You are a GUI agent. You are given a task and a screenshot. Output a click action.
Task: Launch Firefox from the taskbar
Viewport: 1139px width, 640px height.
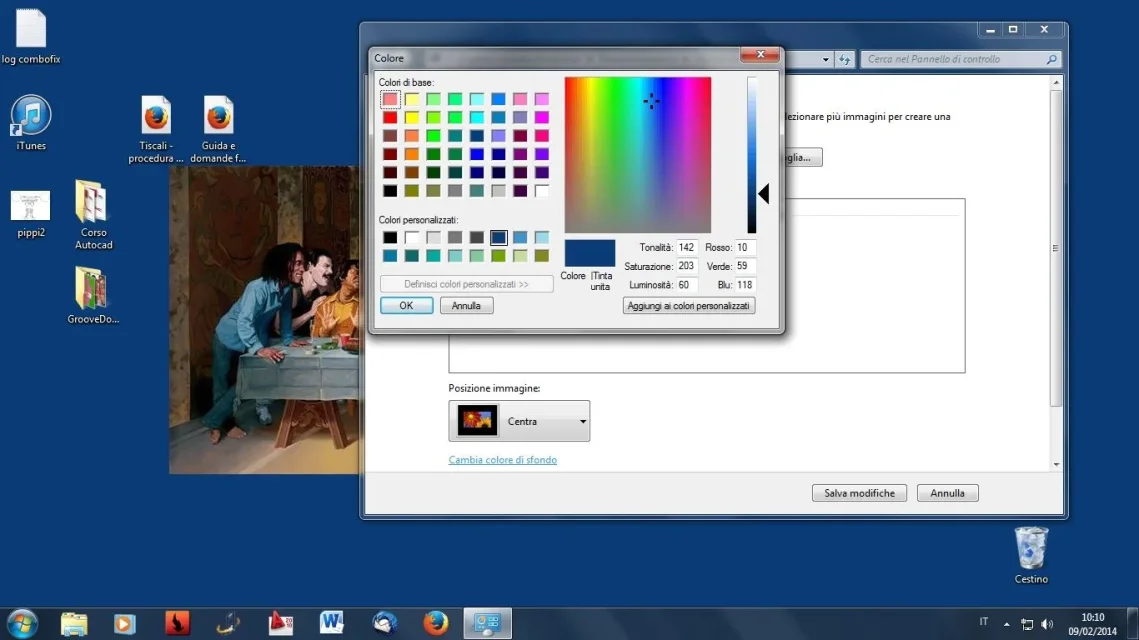pos(436,623)
